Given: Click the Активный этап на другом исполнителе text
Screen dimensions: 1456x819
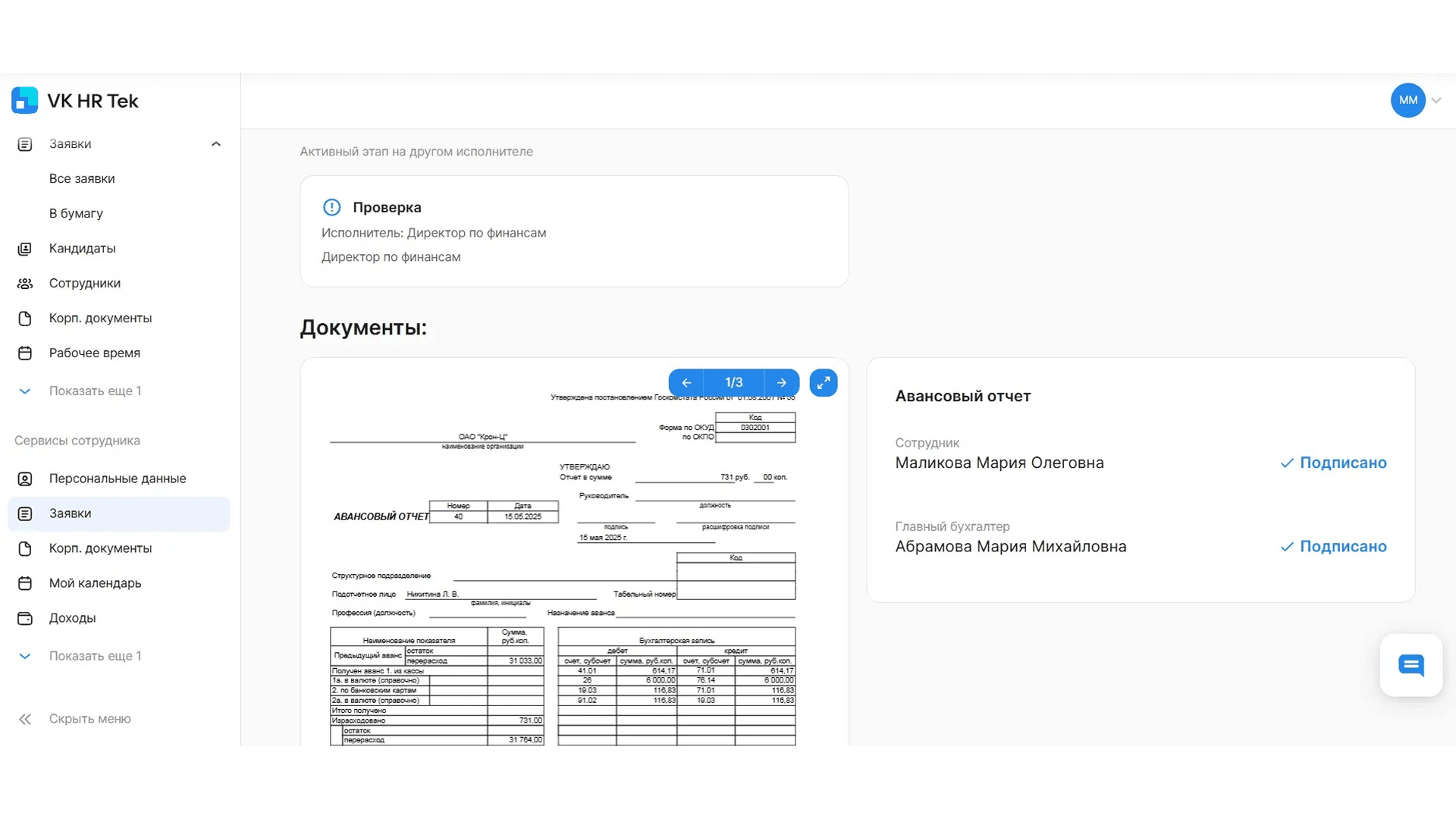Looking at the screenshot, I should 416,152.
